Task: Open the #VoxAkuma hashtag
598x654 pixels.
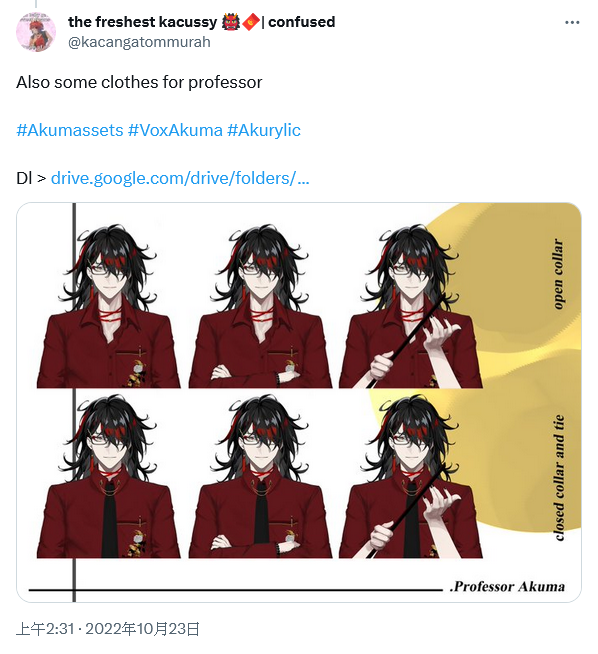Action: (175, 130)
